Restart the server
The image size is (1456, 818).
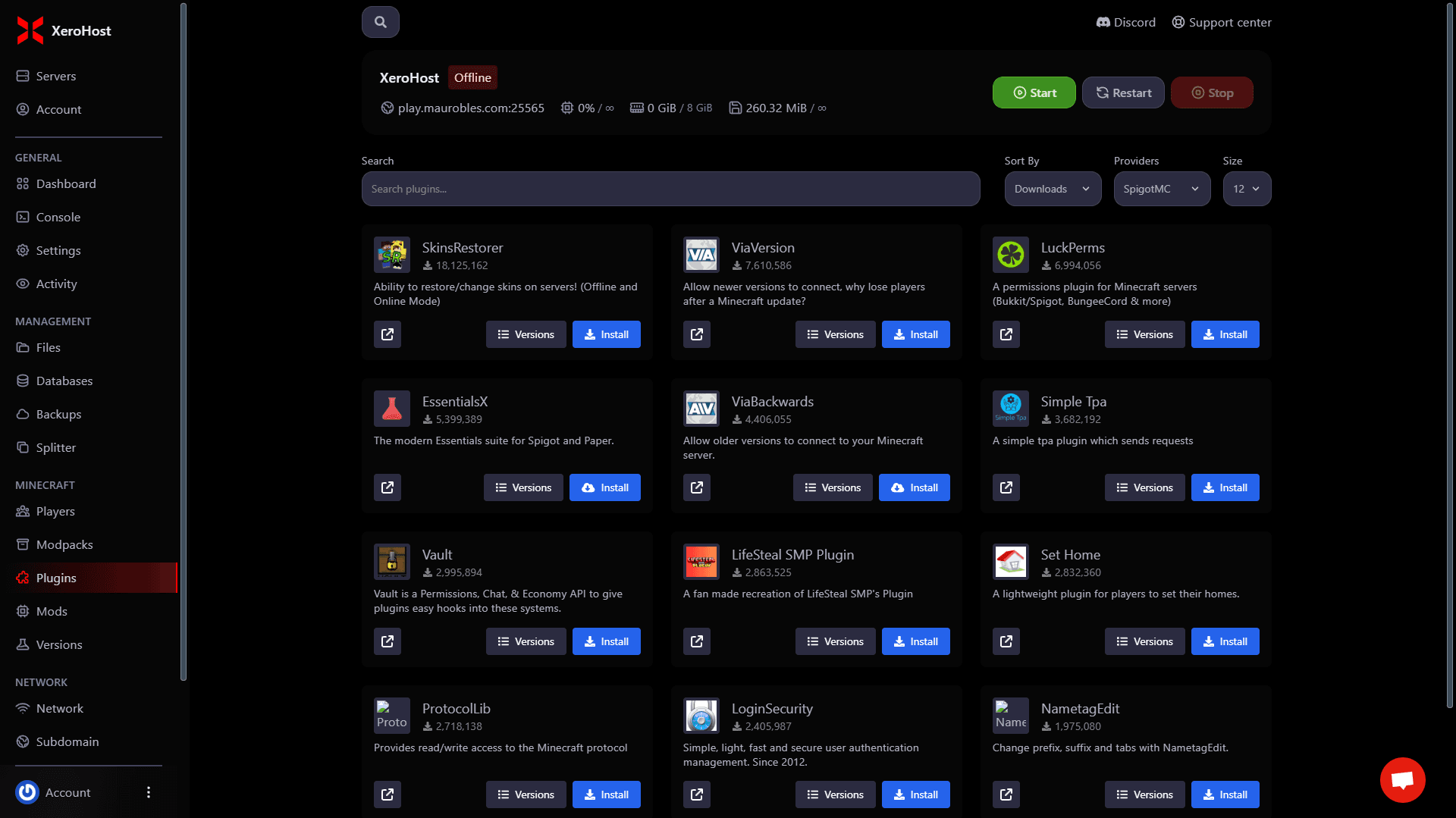pyautogui.click(x=1123, y=92)
